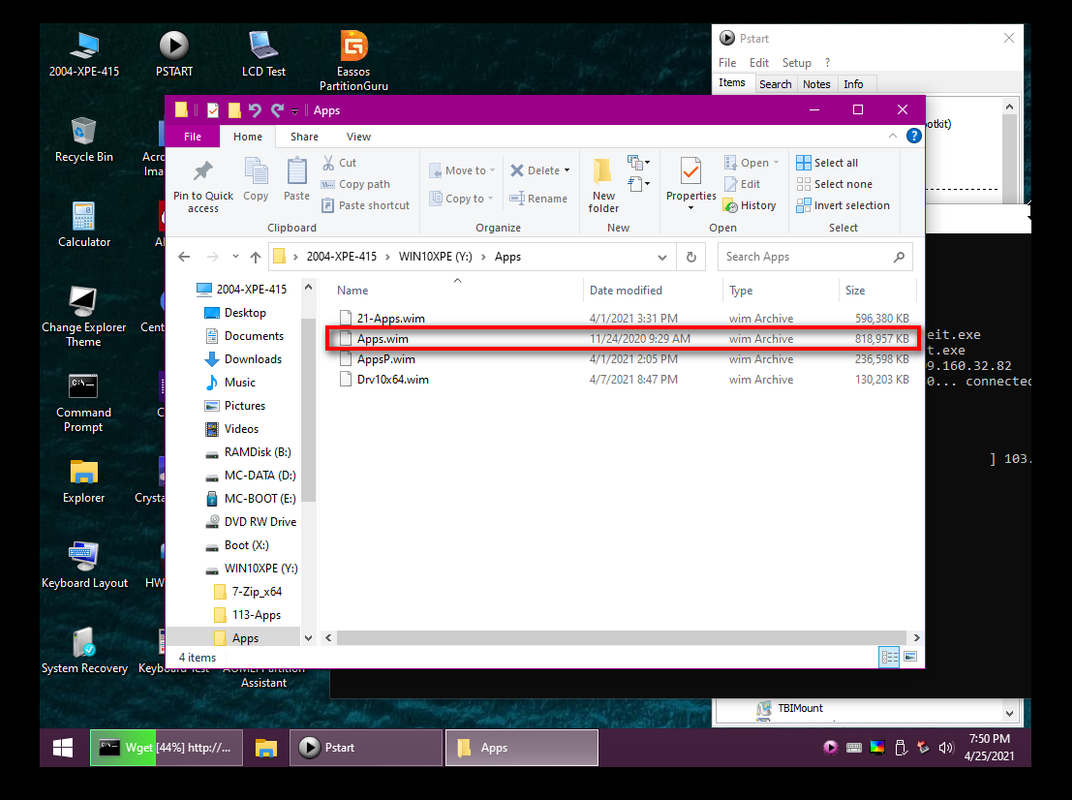Switch to large icons view in status bar

click(x=910, y=657)
